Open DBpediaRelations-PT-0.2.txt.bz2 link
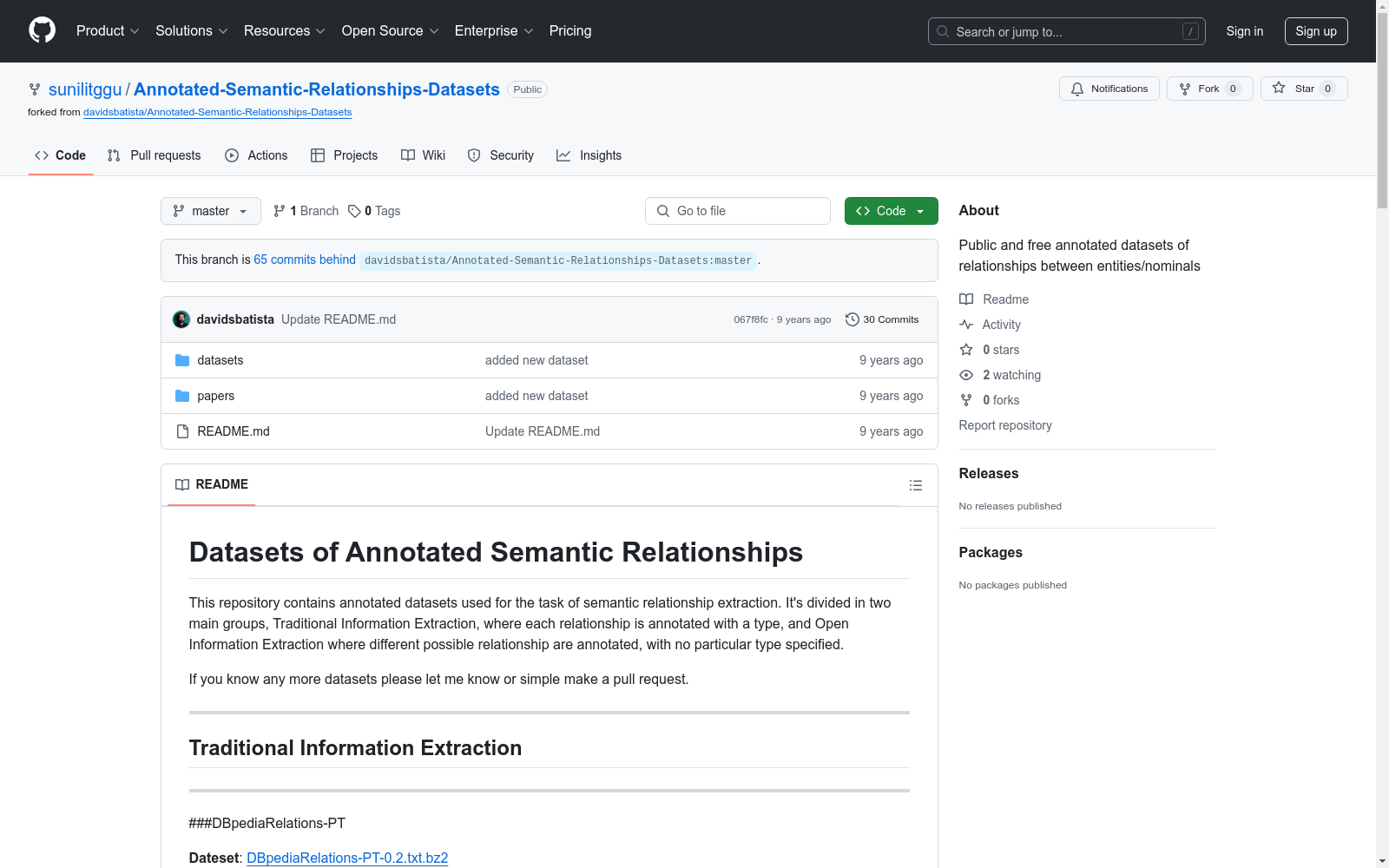 tap(347, 858)
